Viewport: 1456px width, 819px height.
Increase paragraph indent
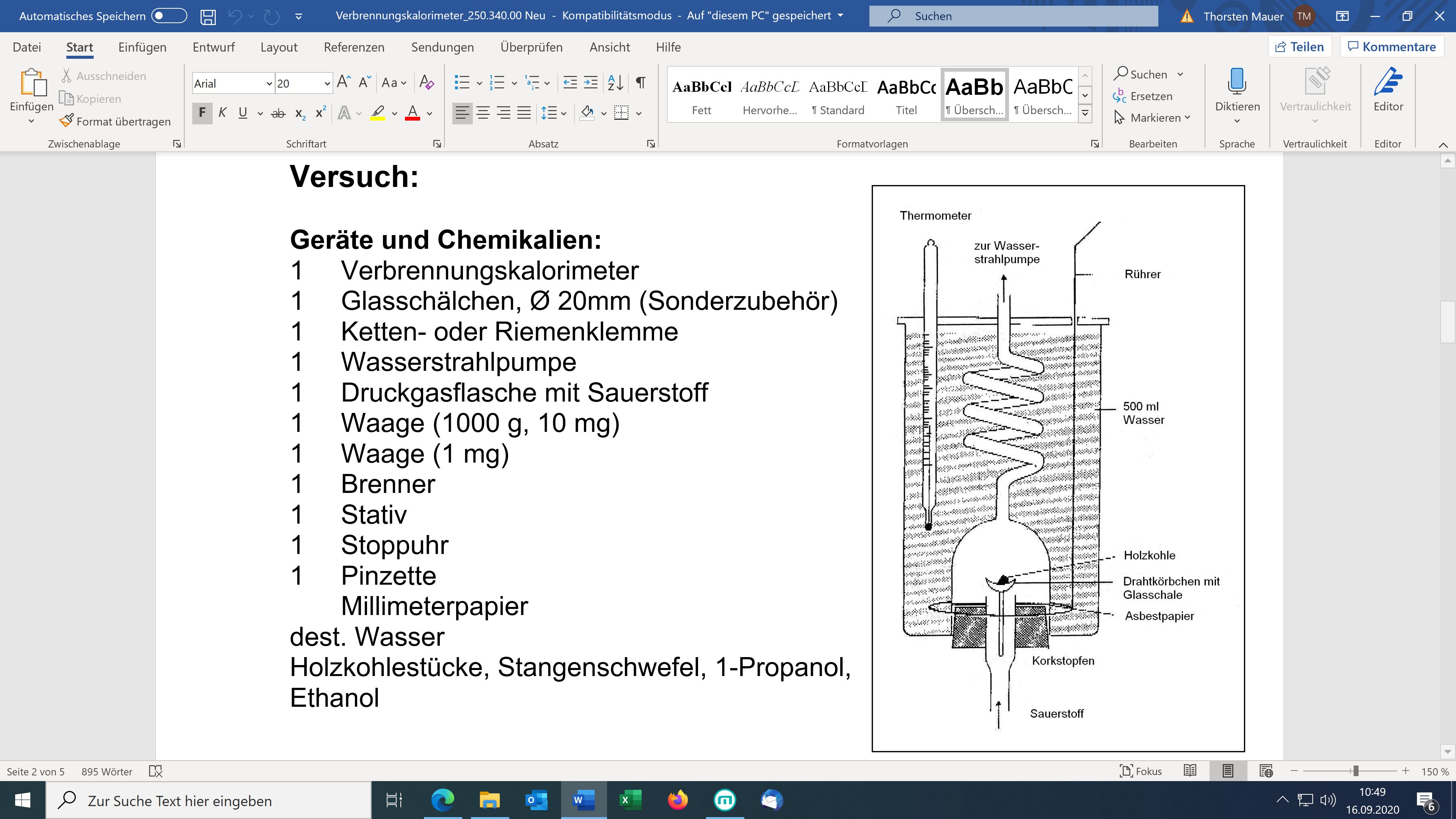(x=591, y=83)
